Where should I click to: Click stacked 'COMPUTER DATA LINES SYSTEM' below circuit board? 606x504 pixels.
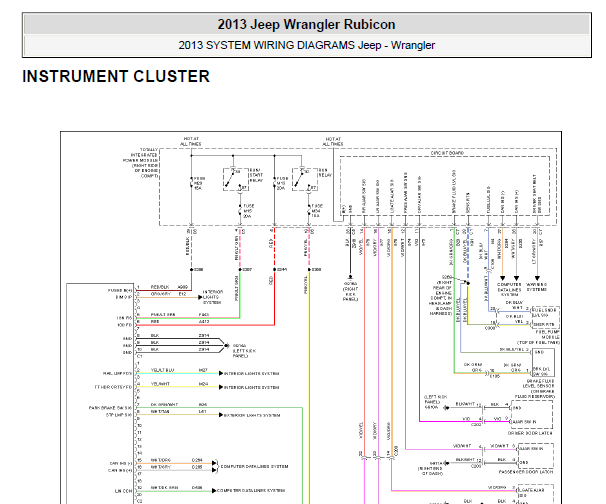(509, 289)
